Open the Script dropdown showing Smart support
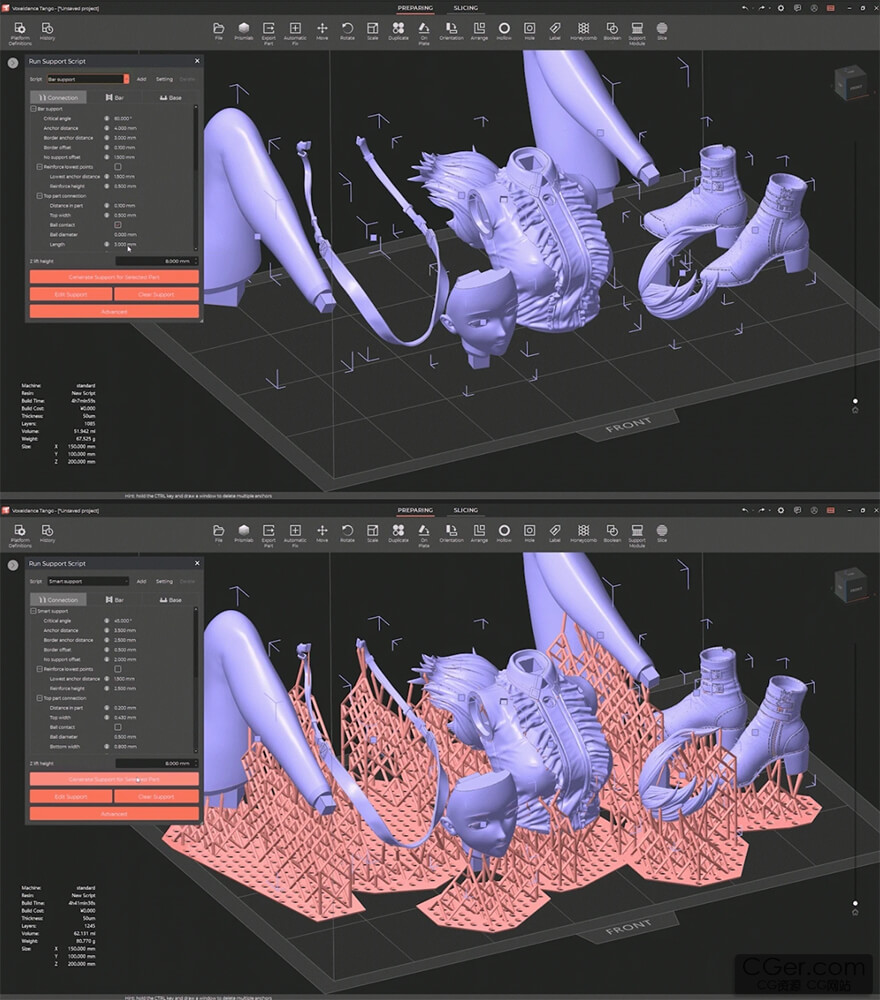The image size is (880, 1000). pos(88,581)
